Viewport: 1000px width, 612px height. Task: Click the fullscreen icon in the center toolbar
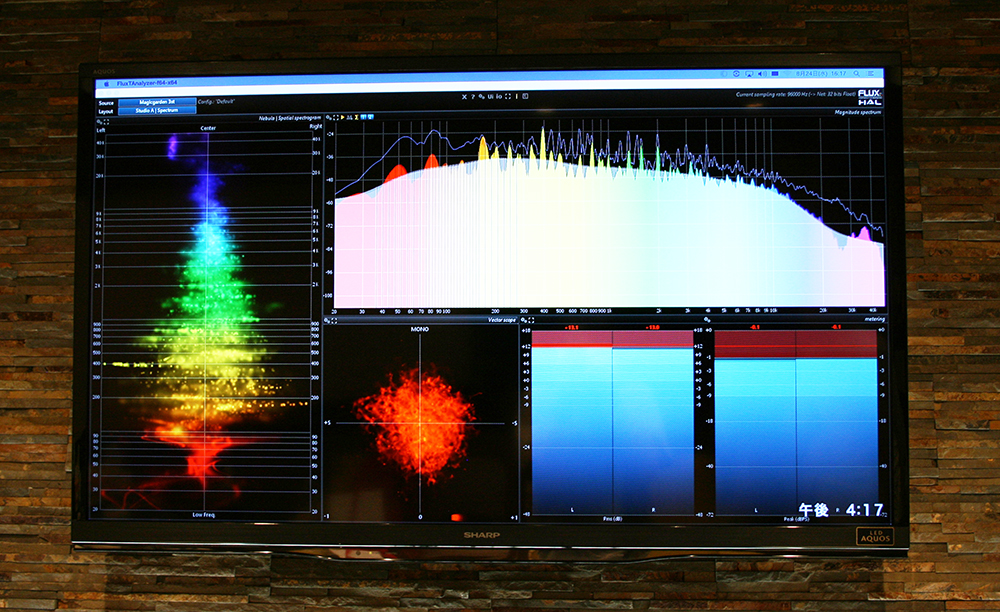509,97
